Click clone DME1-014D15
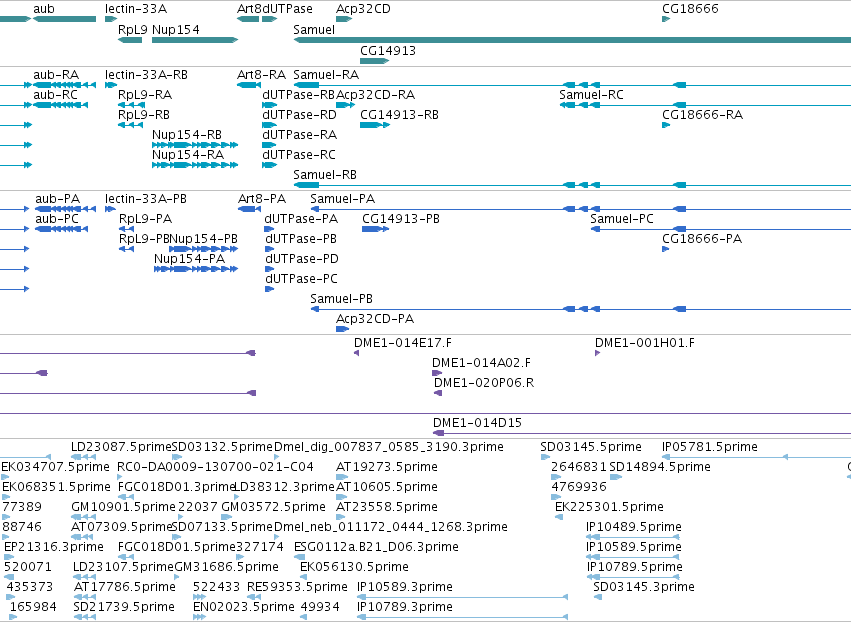Screen dimensions: 851x622 tap(478, 423)
